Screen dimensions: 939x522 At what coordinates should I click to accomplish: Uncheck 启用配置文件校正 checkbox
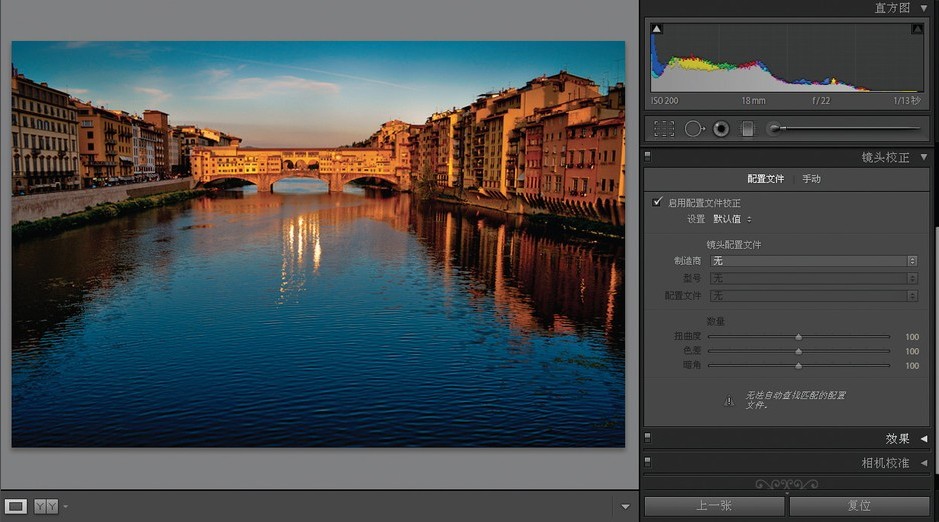[x=658, y=202]
